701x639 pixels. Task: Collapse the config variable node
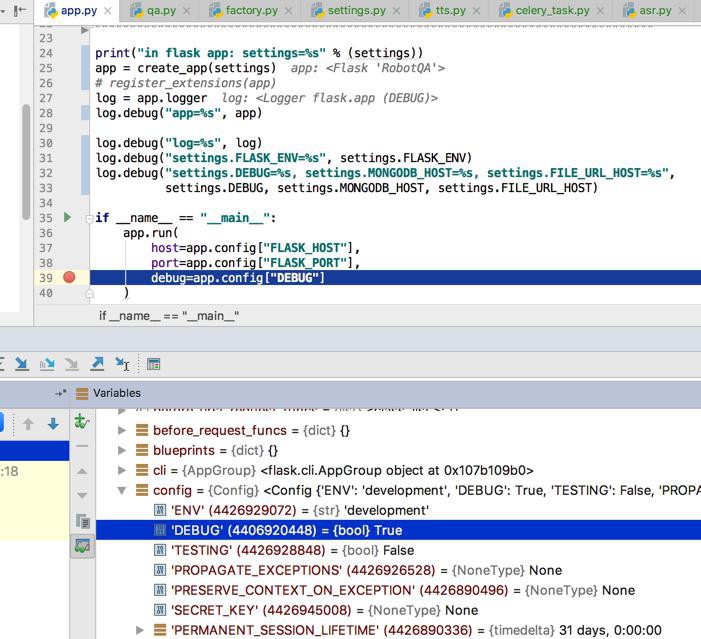pyautogui.click(x=122, y=490)
